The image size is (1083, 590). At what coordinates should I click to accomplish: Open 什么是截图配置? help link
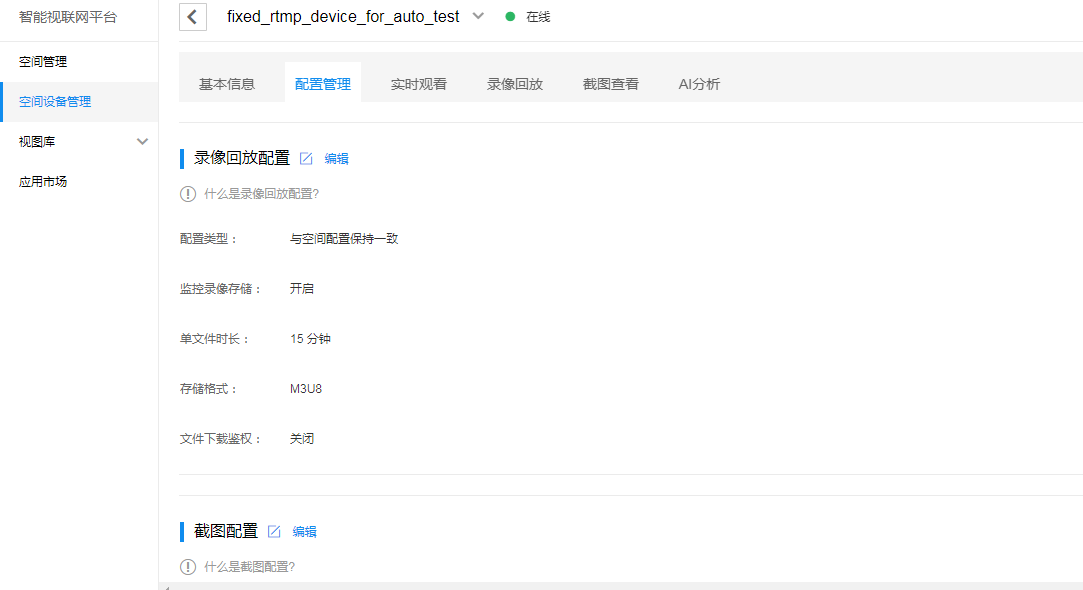tap(249, 567)
